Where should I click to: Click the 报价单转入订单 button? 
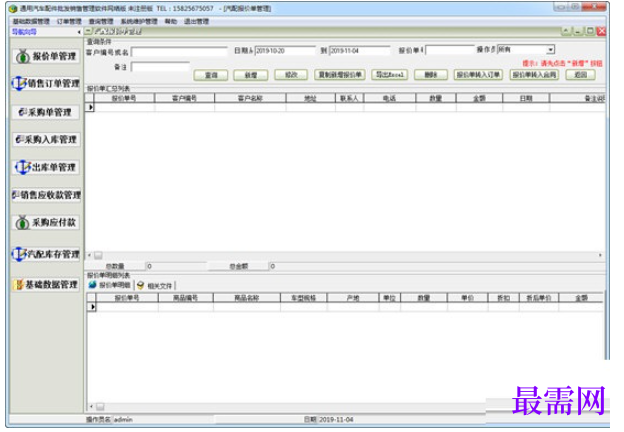coord(478,74)
